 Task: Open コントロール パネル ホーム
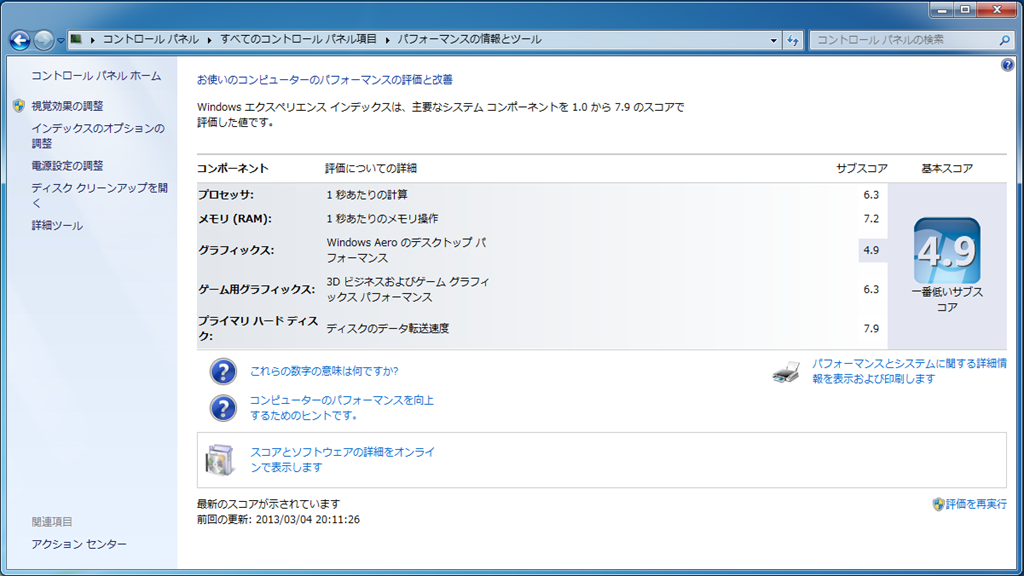[x=96, y=76]
